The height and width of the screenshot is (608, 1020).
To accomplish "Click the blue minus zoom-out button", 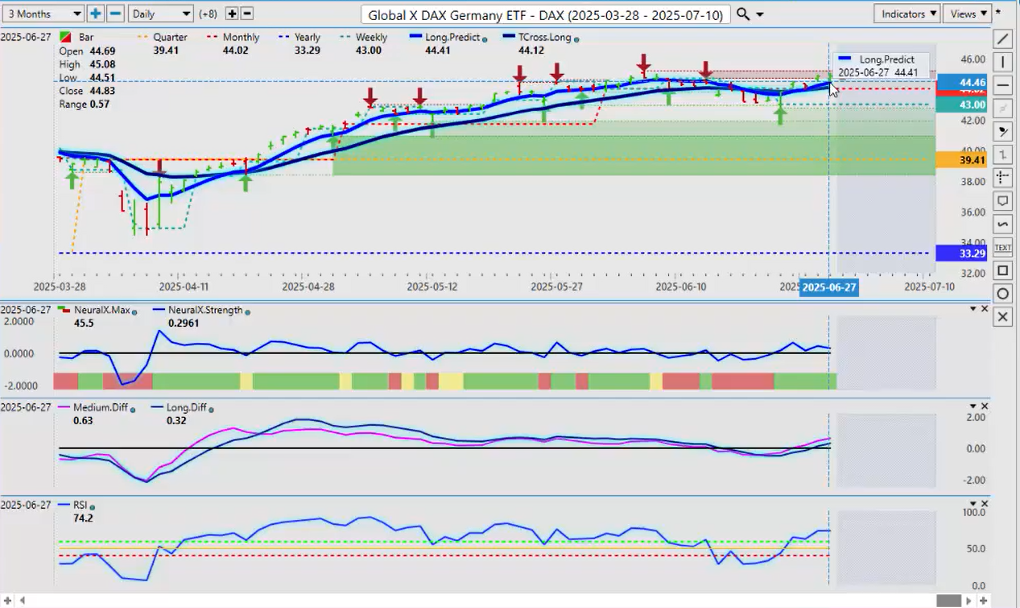I will click(115, 14).
